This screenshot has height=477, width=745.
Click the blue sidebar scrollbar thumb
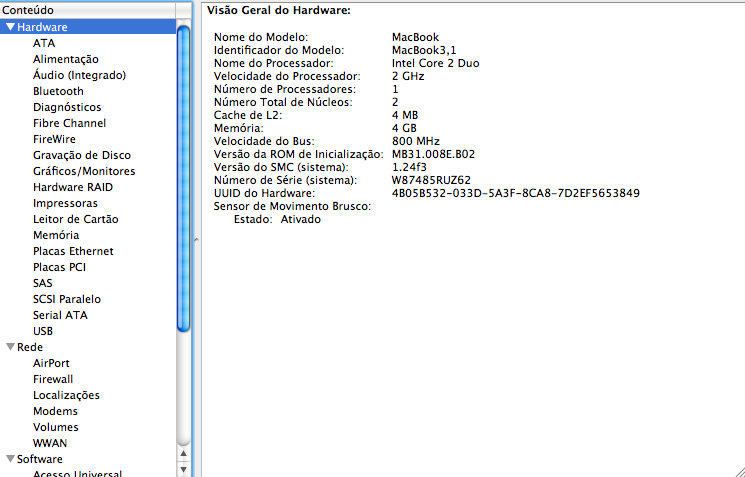(183, 179)
